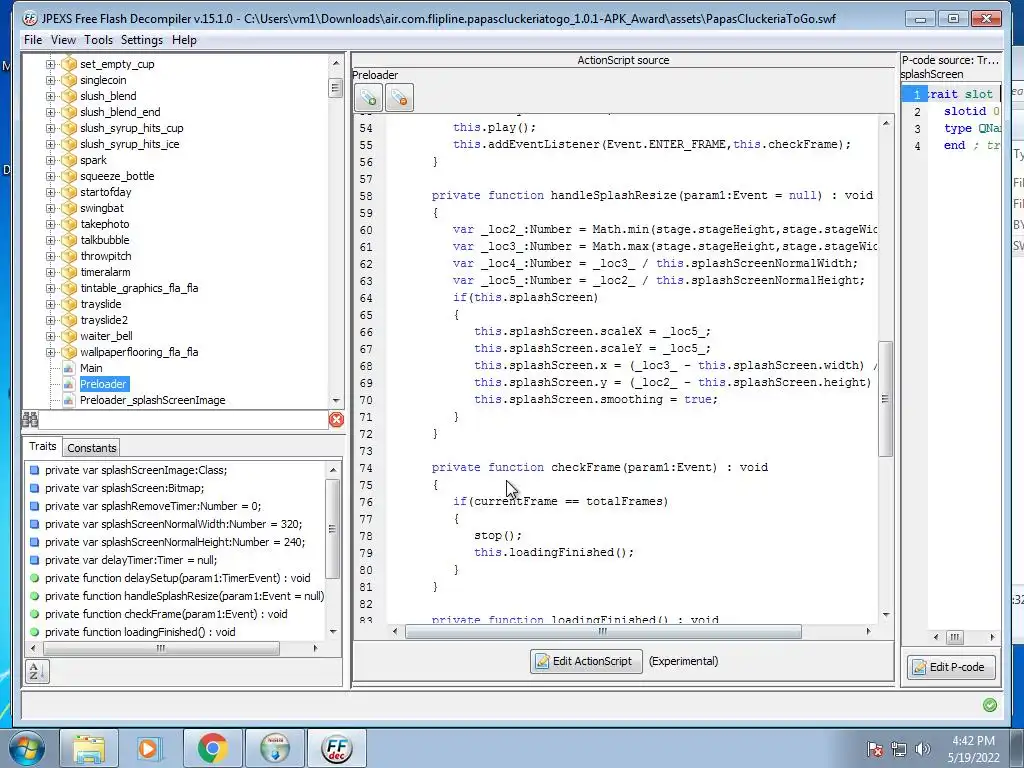
Task: Click the traits list horizontal scrollbar thumb
Action: coord(161,648)
